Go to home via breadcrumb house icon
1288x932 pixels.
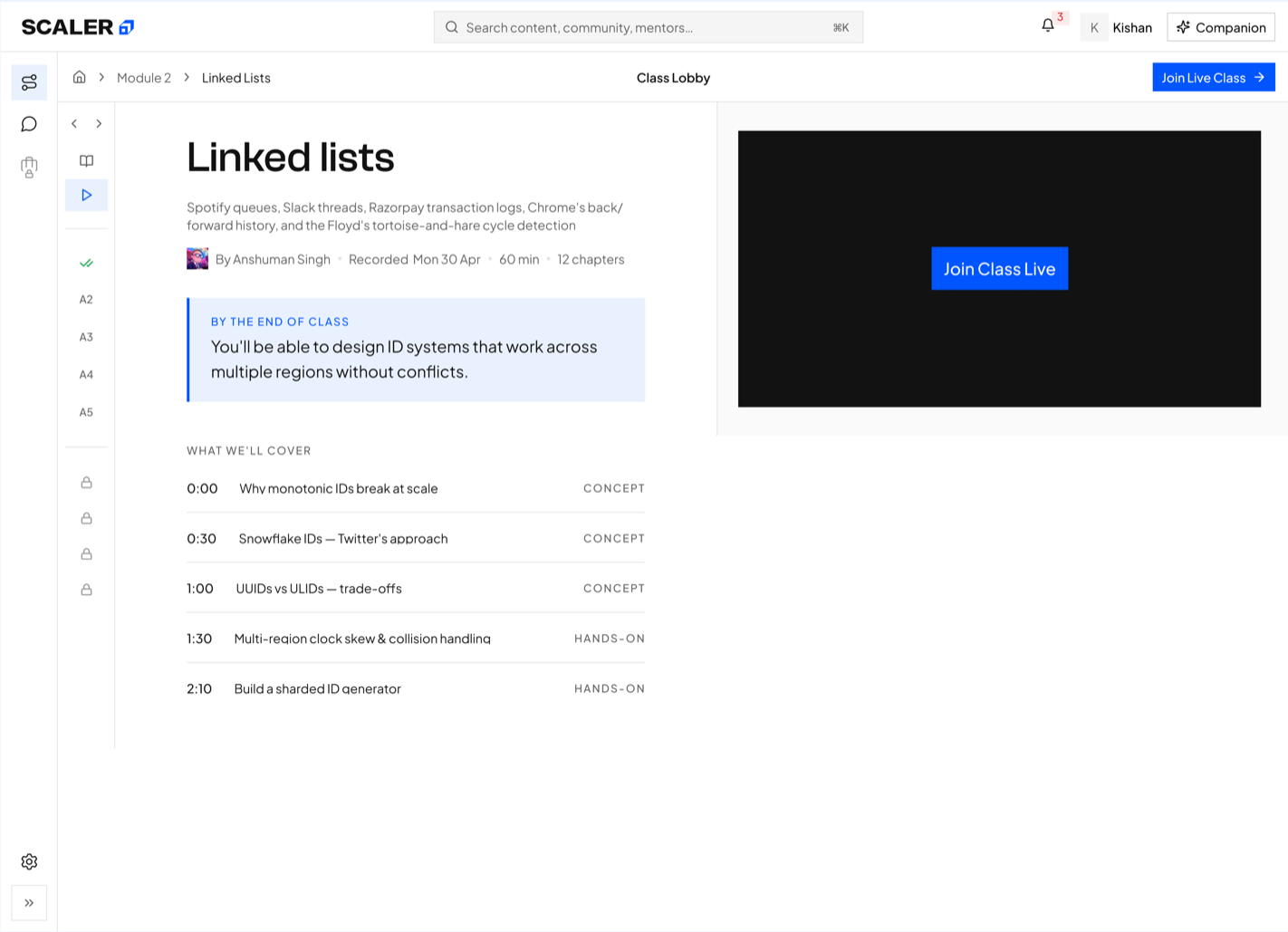[80, 77]
